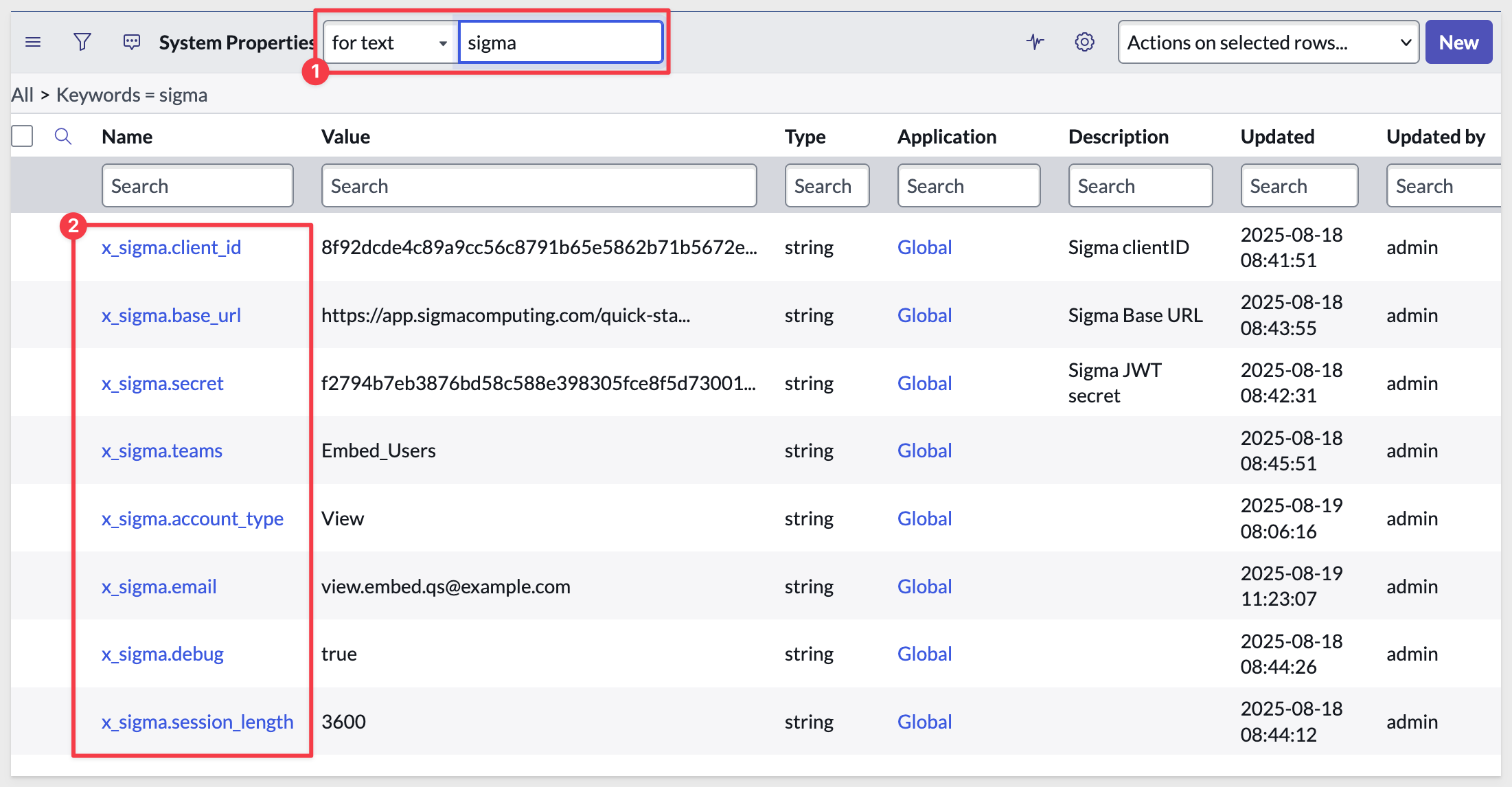Open the x_sigma.teams property
The width and height of the screenshot is (1512, 787).
[x=162, y=450]
